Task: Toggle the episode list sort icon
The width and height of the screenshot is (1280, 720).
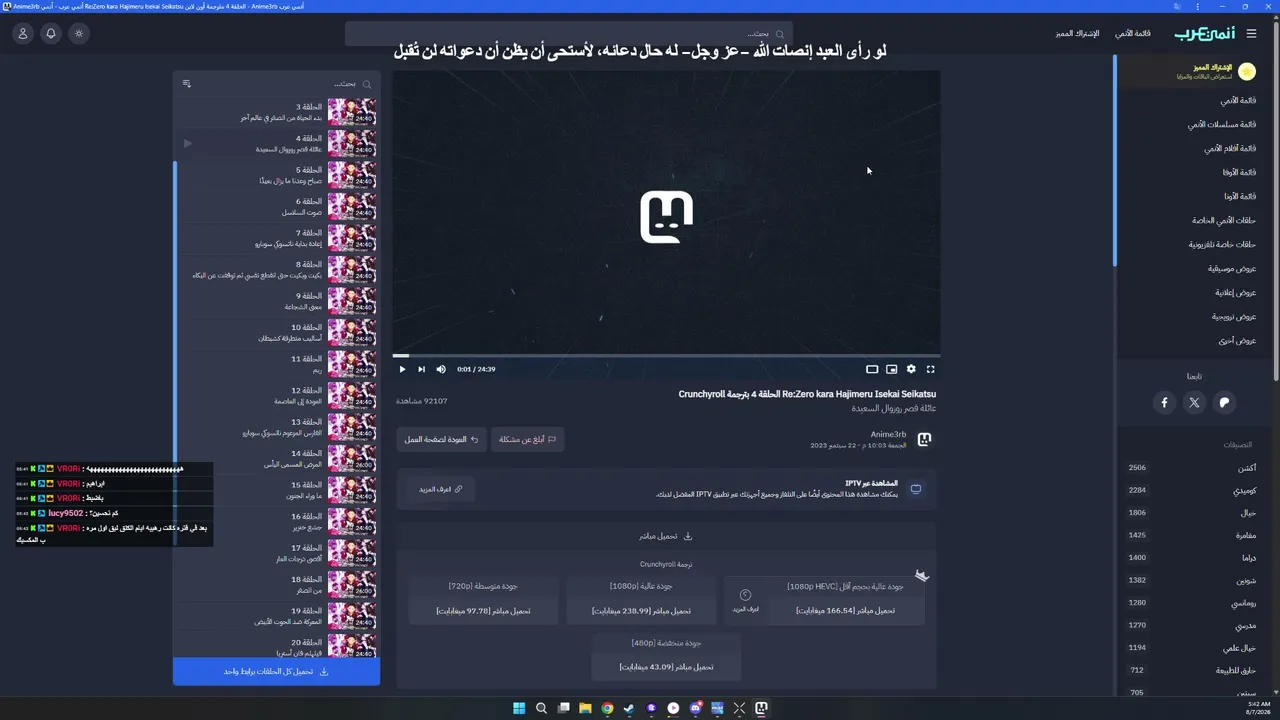Action: (187, 84)
